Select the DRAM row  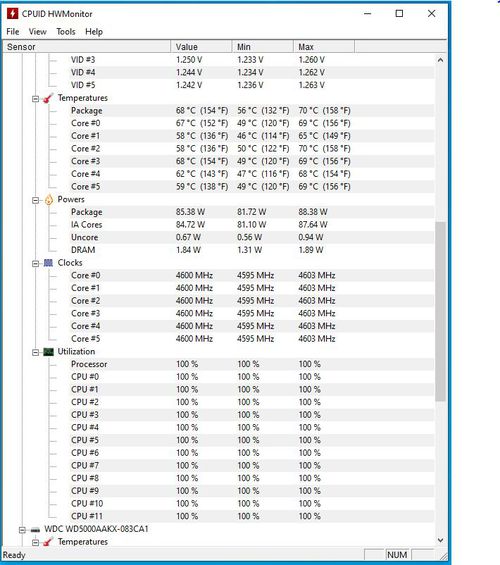[x=252, y=250]
